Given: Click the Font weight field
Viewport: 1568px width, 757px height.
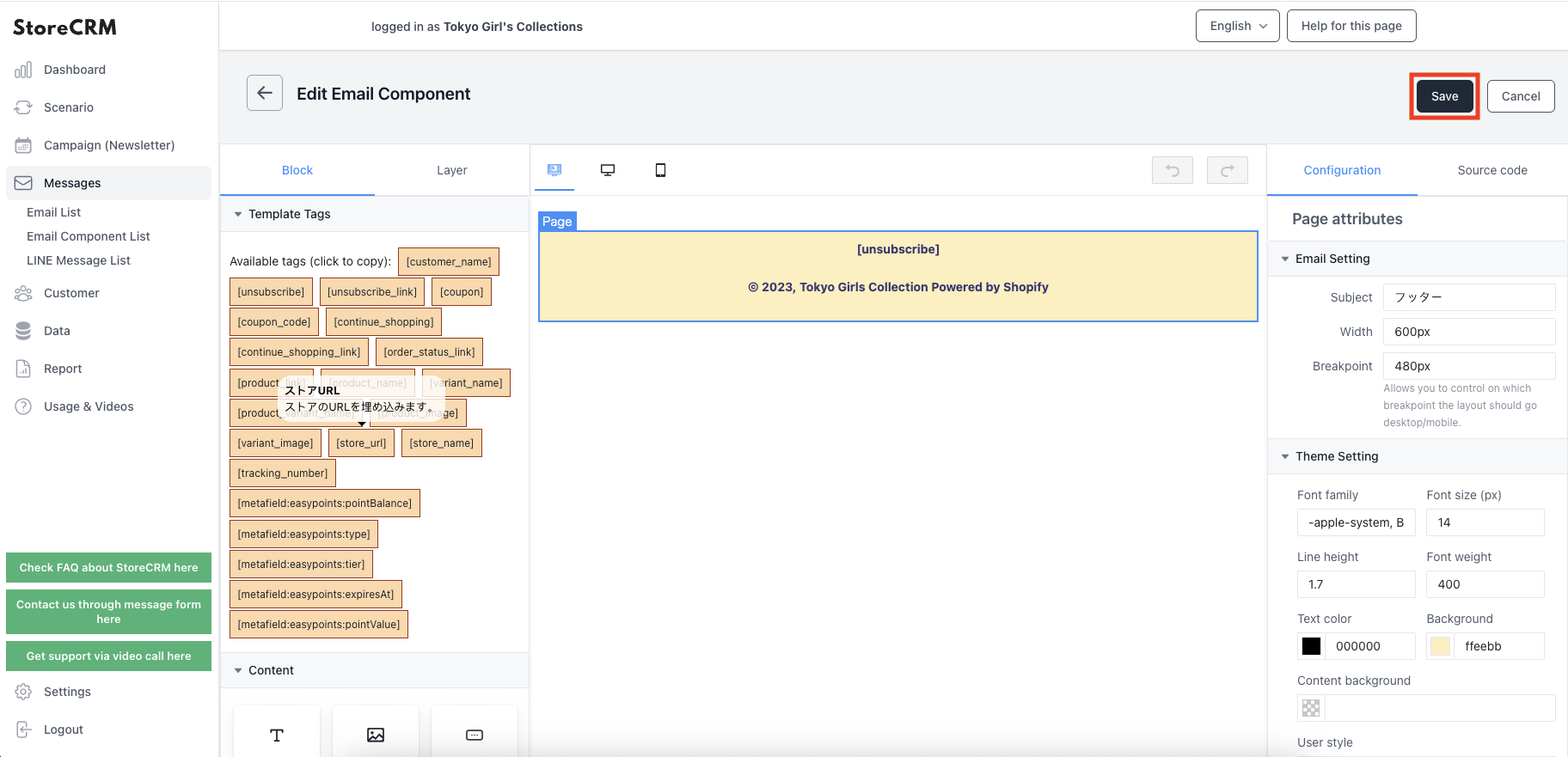Looking at the screenshot, I should (x=1485, y=584).
